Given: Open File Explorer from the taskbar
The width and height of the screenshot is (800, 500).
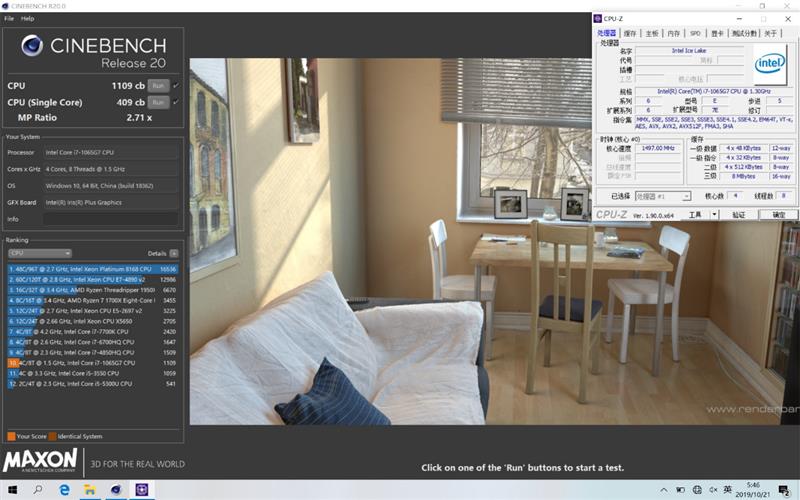Looking at the screenshot, I should (x=91, y=489).
